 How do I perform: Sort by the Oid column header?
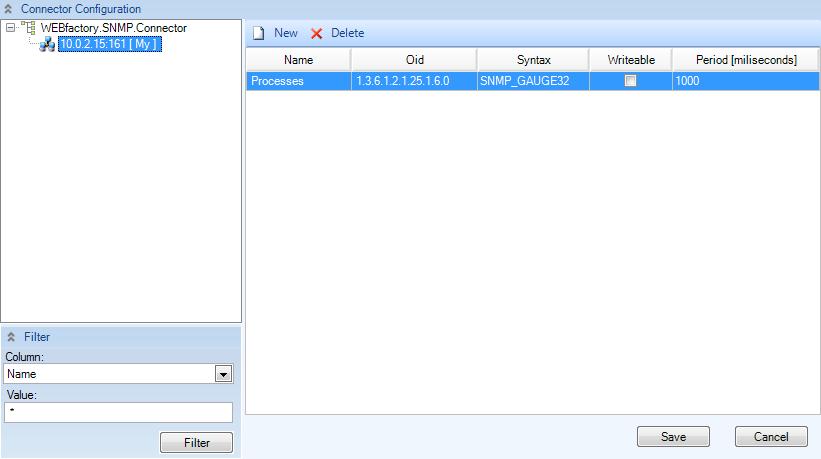[x=414, y=60]
